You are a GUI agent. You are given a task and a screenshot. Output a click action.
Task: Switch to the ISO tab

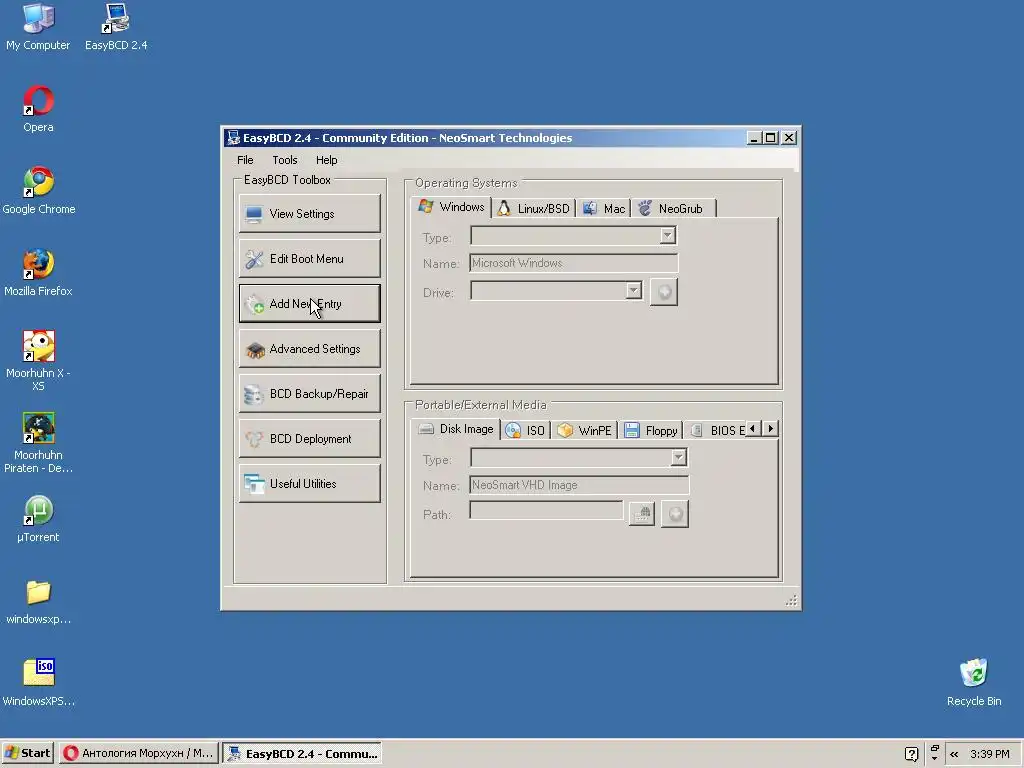click(526, 430)
